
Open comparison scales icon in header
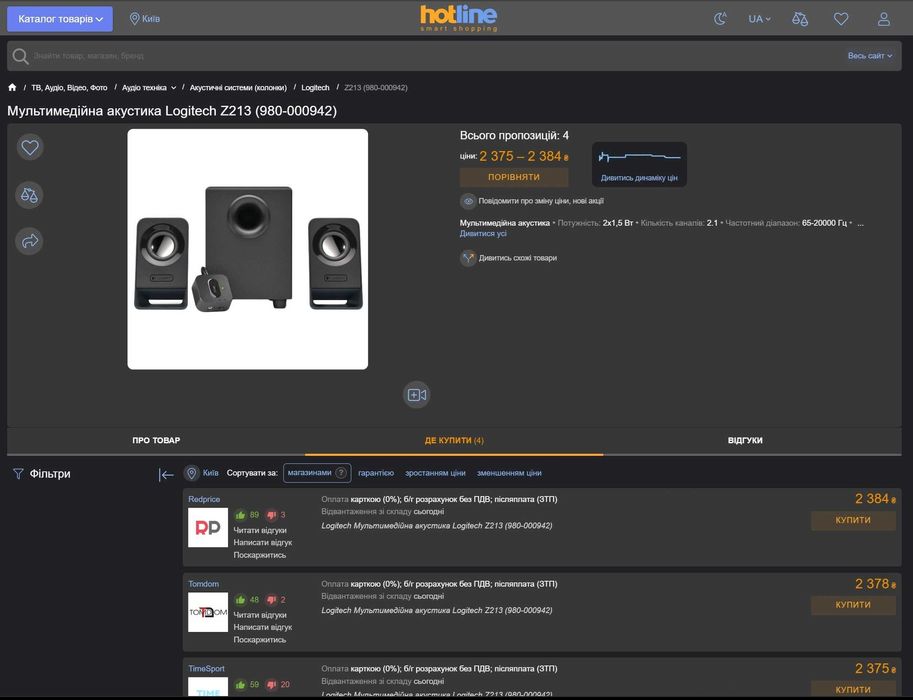(799, 19)
